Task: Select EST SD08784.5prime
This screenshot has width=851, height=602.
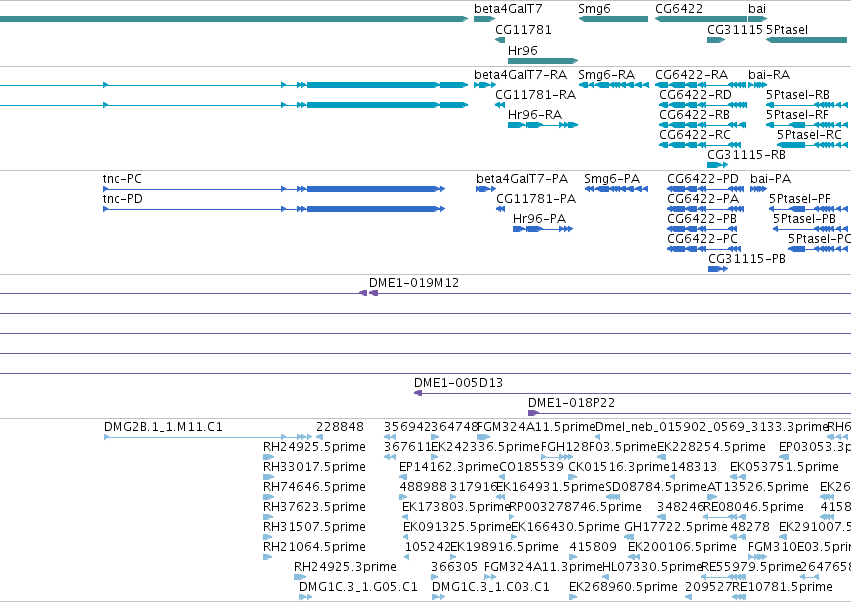Action: pos(613,497)
